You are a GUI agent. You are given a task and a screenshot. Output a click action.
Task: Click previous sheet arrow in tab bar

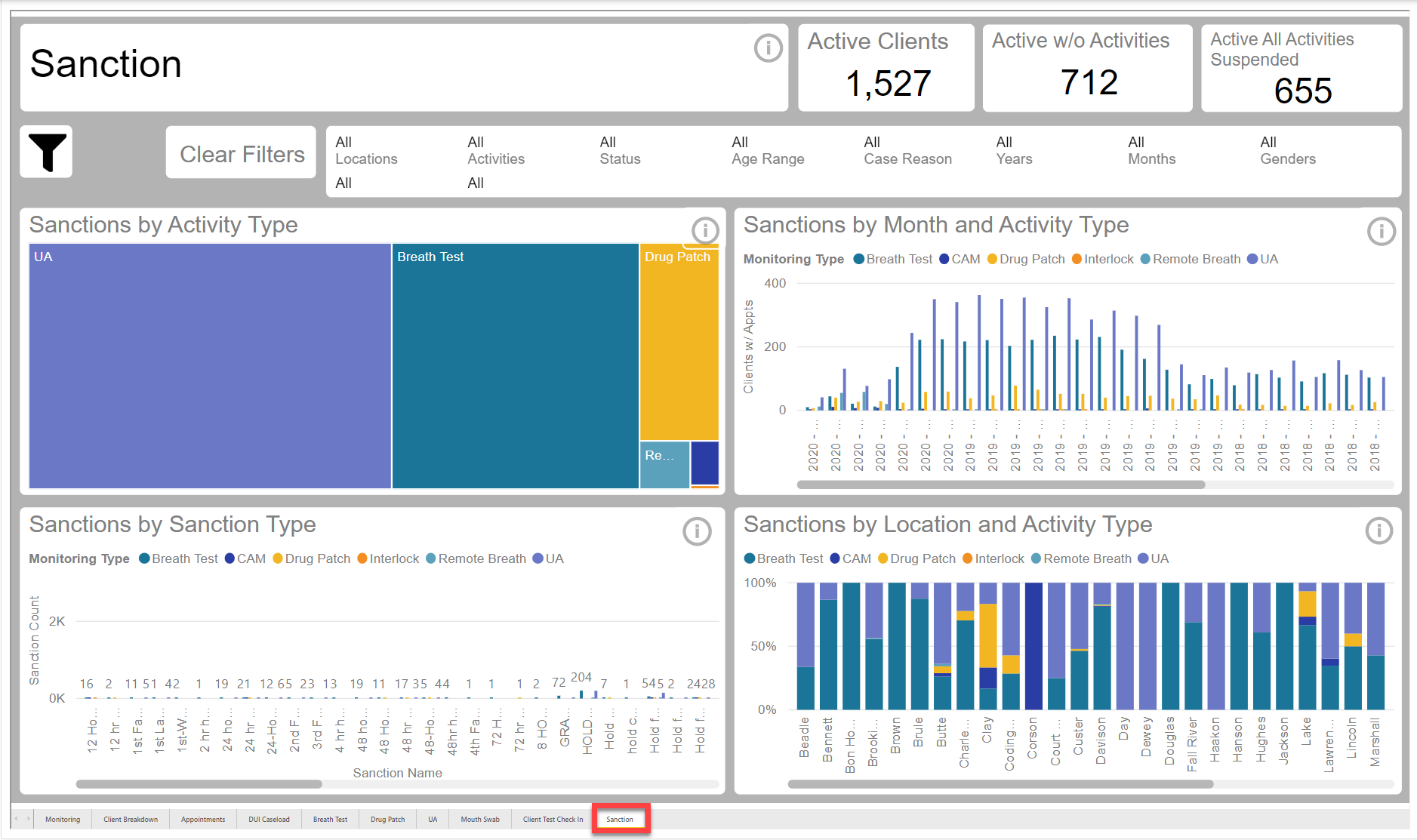click(x=17, y=819)
